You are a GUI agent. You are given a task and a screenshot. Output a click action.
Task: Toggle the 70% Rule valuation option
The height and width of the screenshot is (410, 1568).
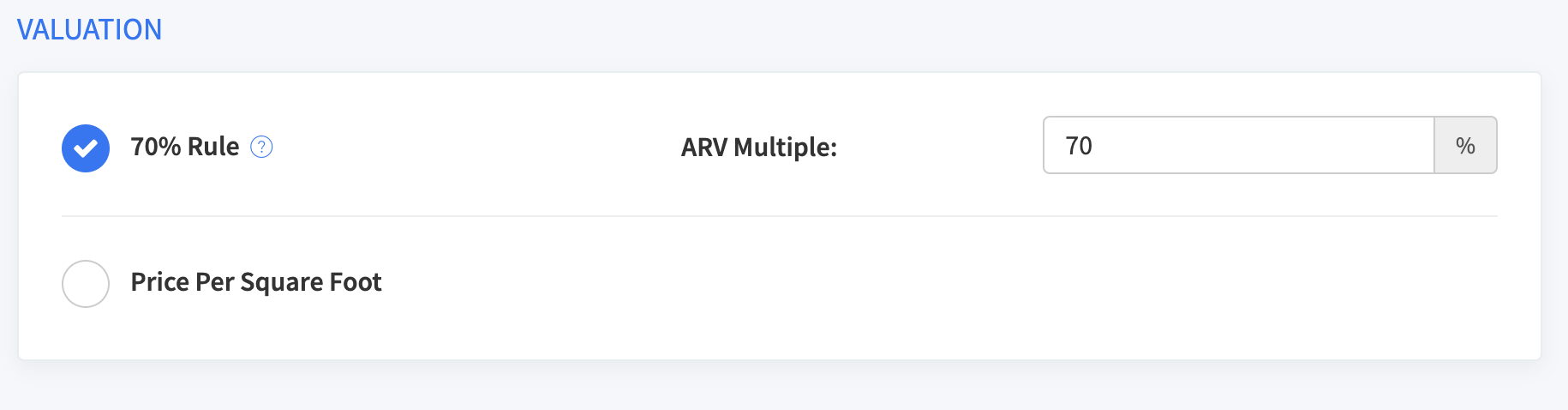pyautogui.click(x=86, y=148)
